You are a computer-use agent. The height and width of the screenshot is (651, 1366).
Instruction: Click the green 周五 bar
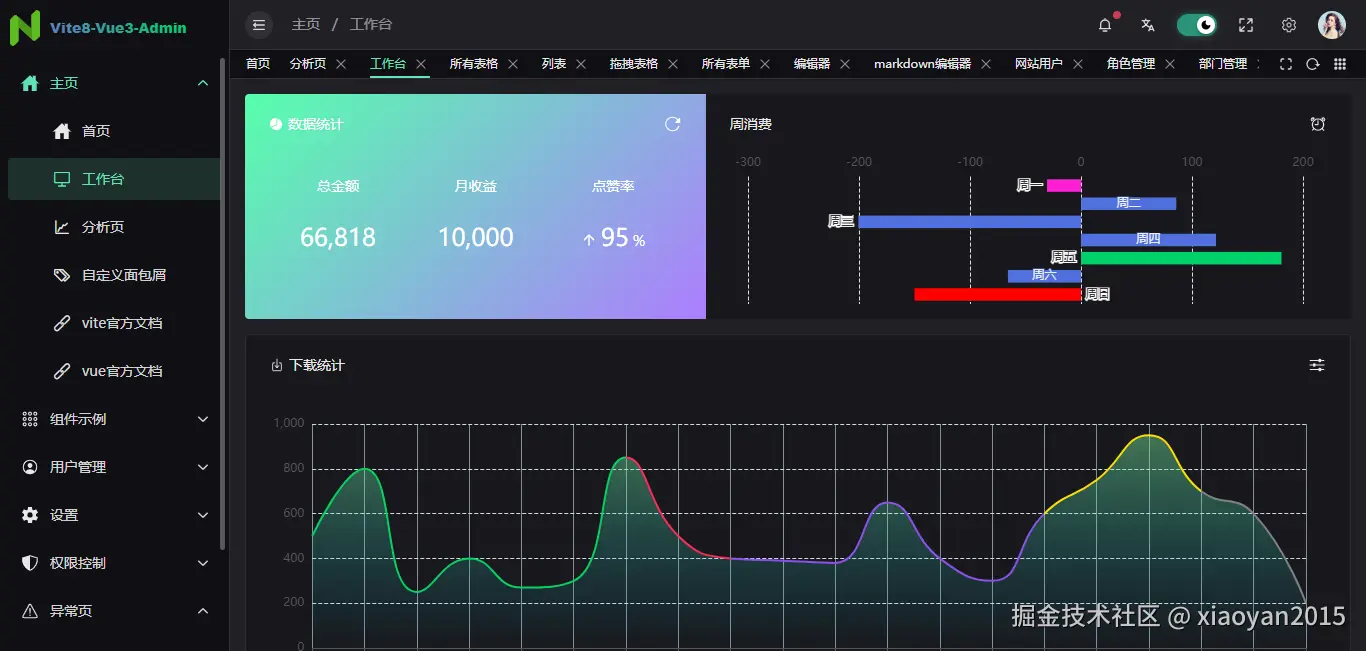tap(1181, 258)
